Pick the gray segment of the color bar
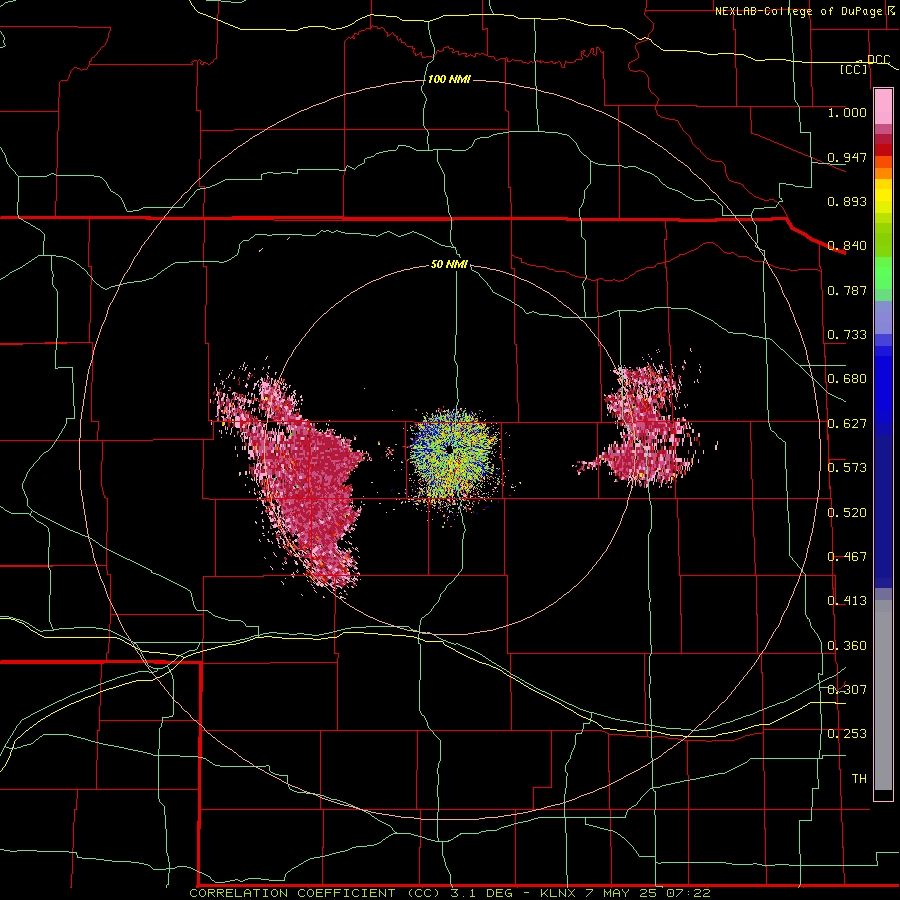This screenshot has height=900, width=900. 883,695
